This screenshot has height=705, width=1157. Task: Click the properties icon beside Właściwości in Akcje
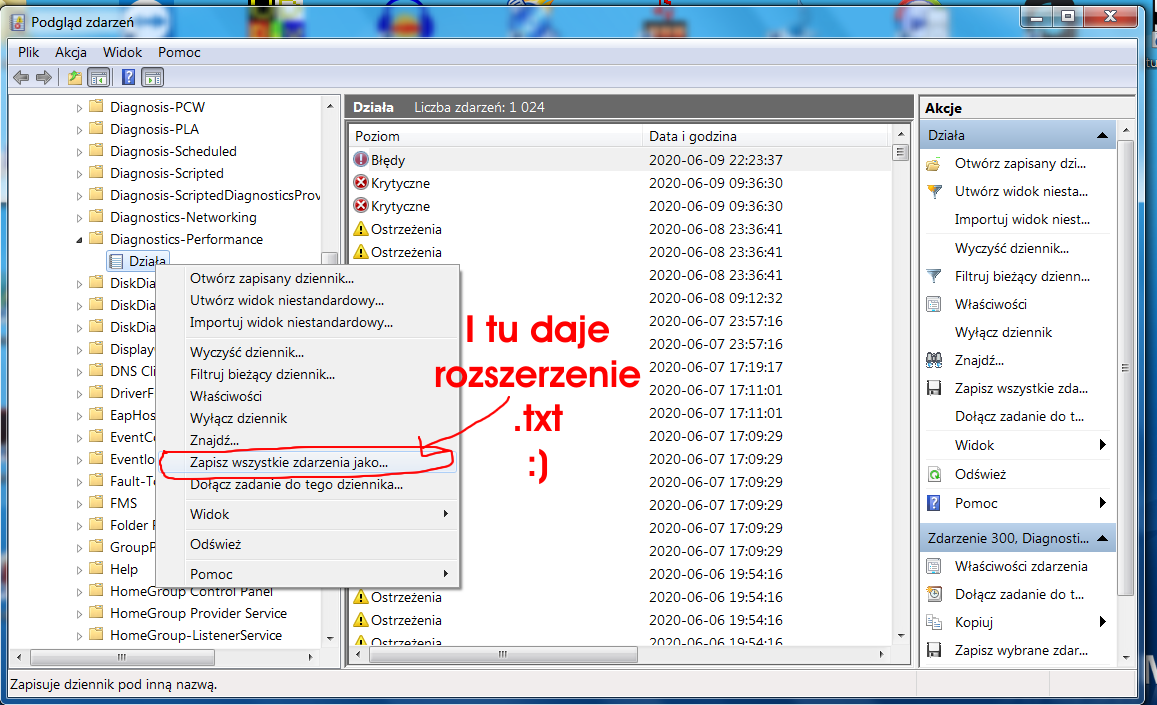pos(933,305)
